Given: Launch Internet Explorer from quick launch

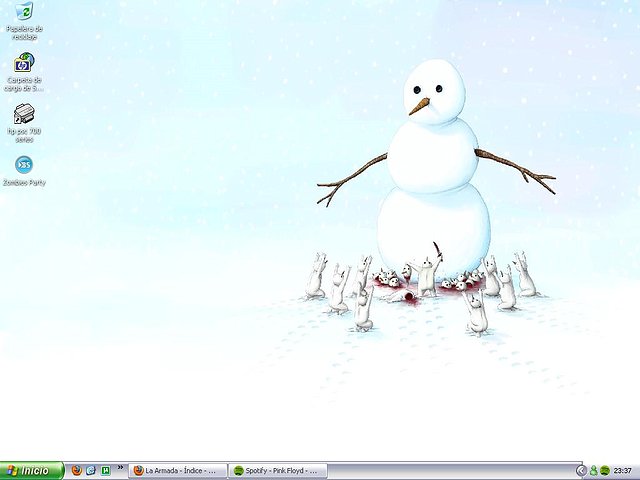Looking at the screenshot, I should pos(91,471).
